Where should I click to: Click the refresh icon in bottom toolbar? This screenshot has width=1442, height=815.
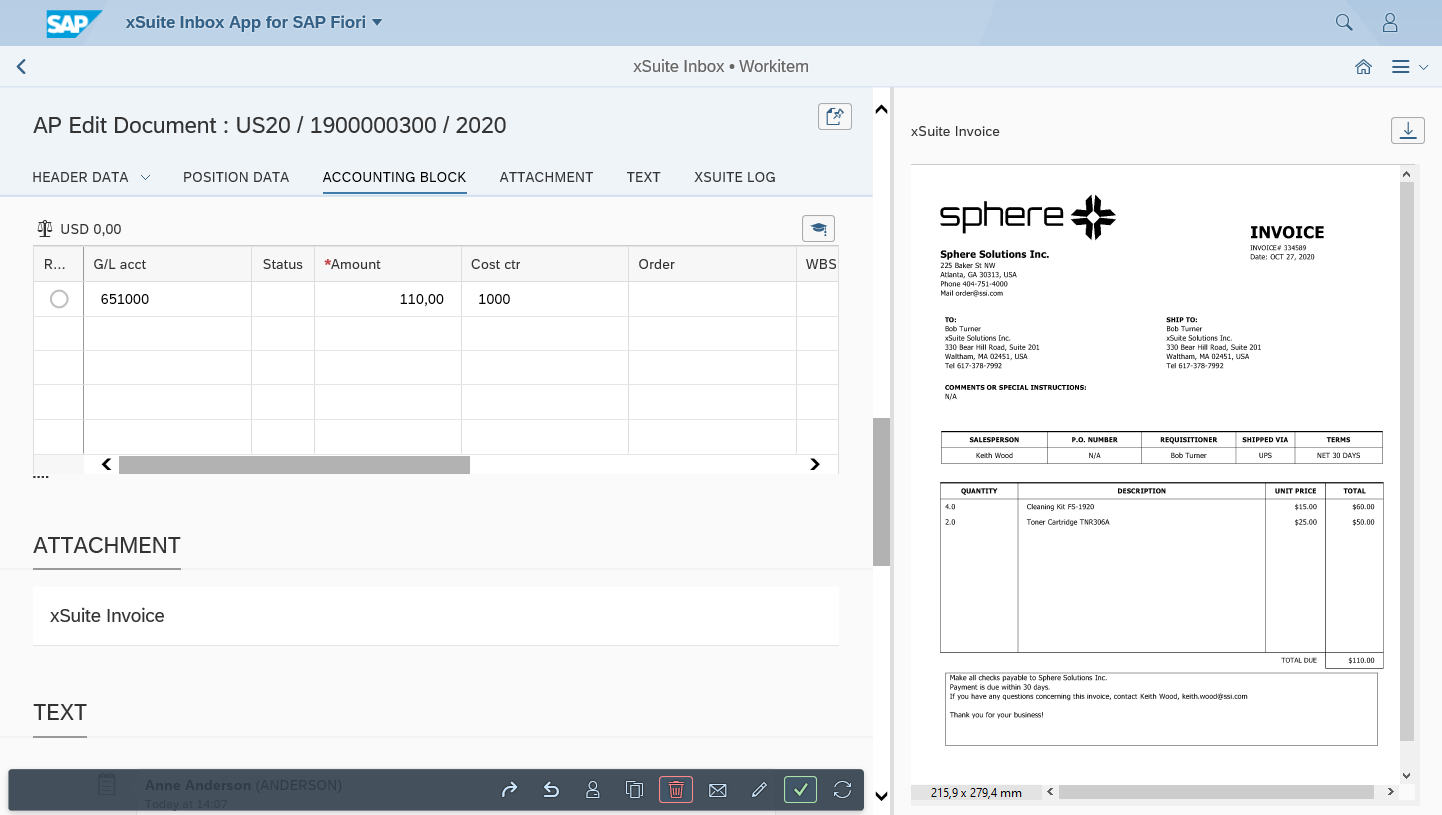pyautogui.click(x=842, y=790)
